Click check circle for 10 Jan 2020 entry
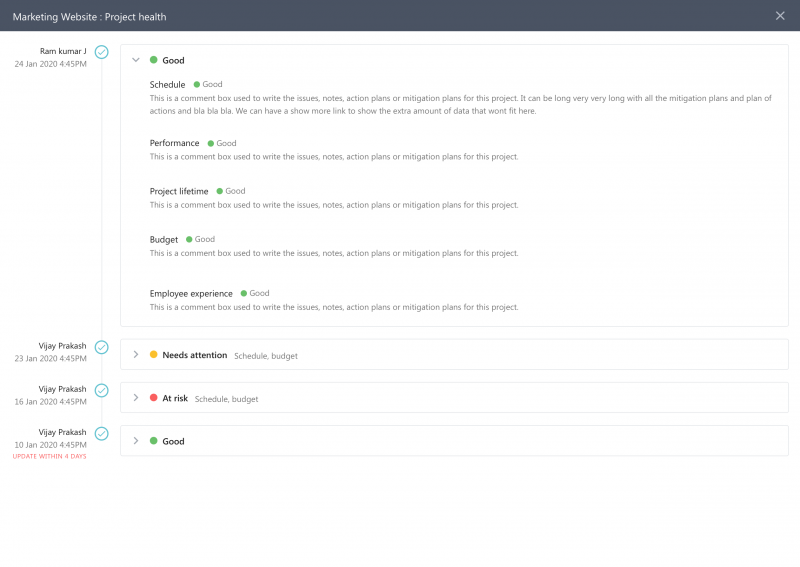Screen dimensions: 800x567 coord(102,434)
